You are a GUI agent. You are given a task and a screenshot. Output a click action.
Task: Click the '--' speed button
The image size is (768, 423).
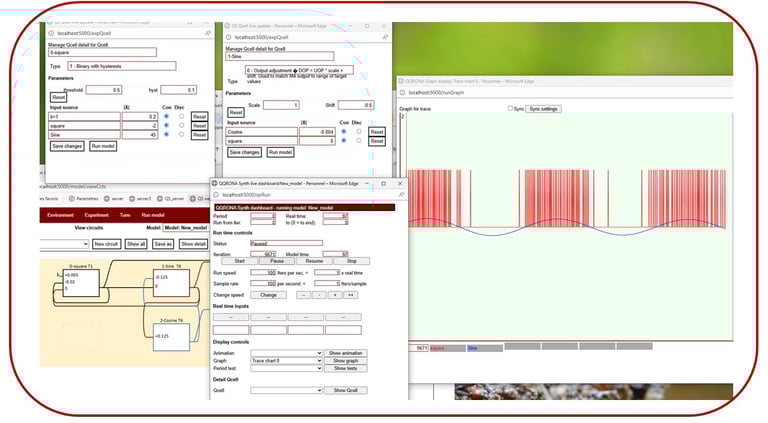coord(304,295)
